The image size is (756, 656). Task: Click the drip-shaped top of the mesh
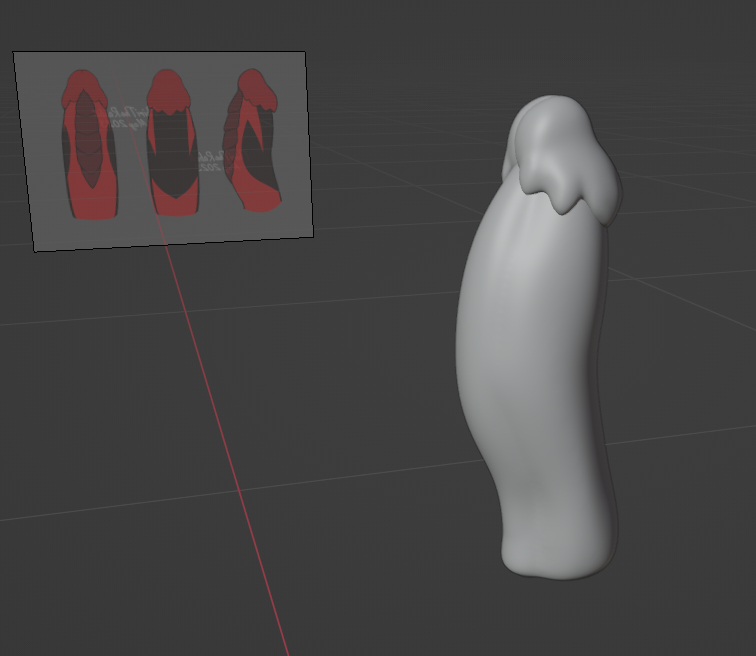point(560,150)
